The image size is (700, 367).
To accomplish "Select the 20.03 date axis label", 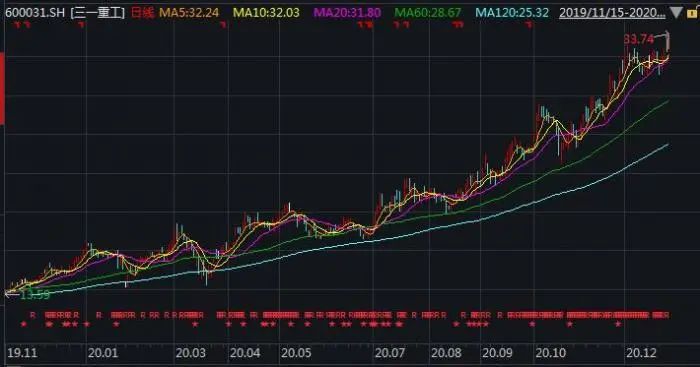I will (x=191, y=353).
